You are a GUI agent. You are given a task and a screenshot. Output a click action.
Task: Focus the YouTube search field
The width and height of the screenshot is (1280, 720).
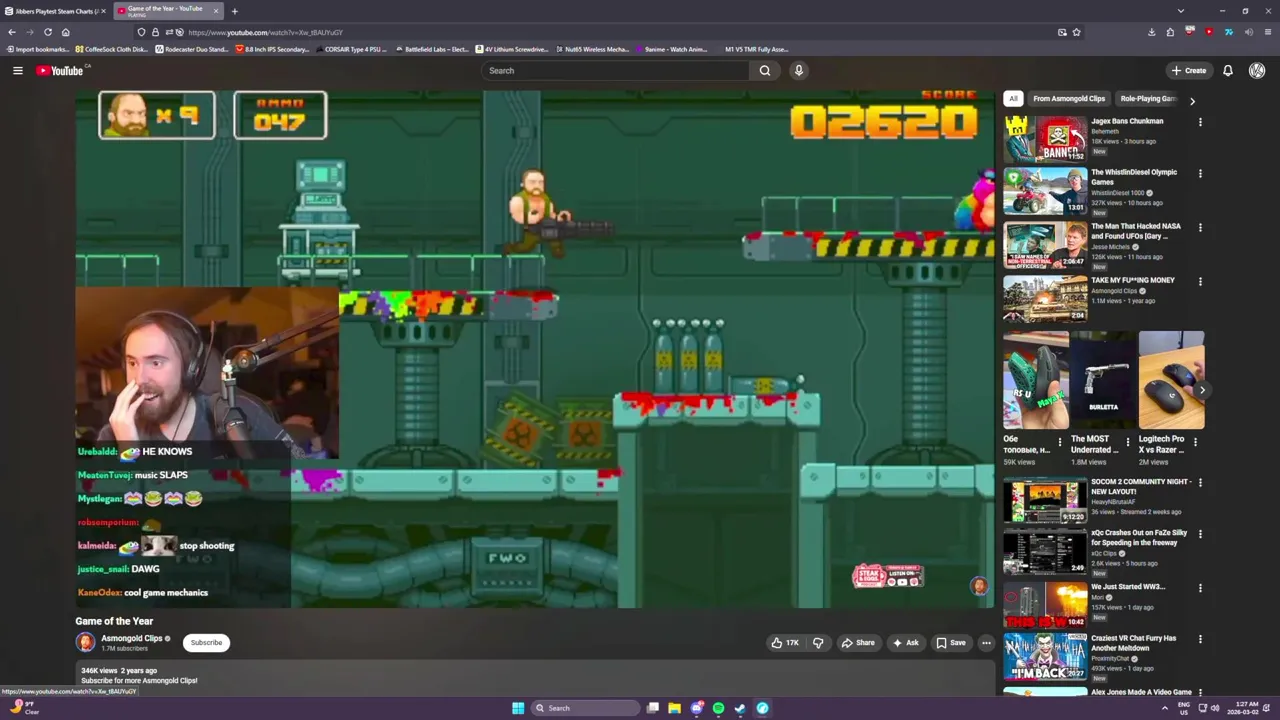[x=615, y=70]
